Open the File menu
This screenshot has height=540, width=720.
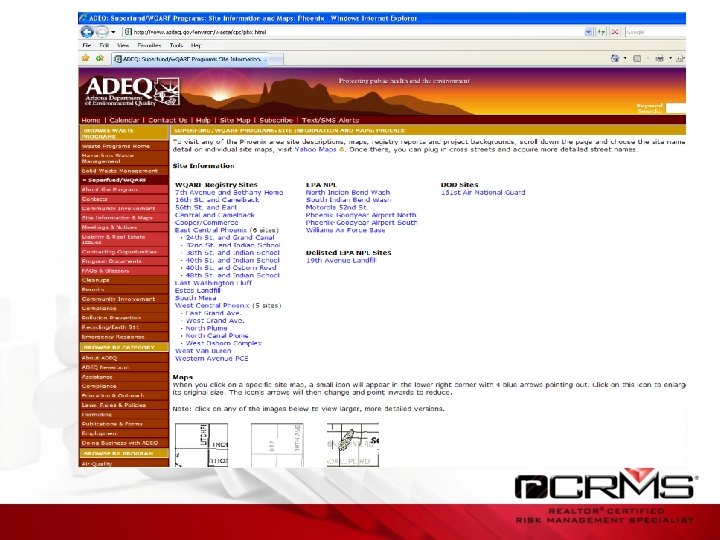[x=87, y=45]
